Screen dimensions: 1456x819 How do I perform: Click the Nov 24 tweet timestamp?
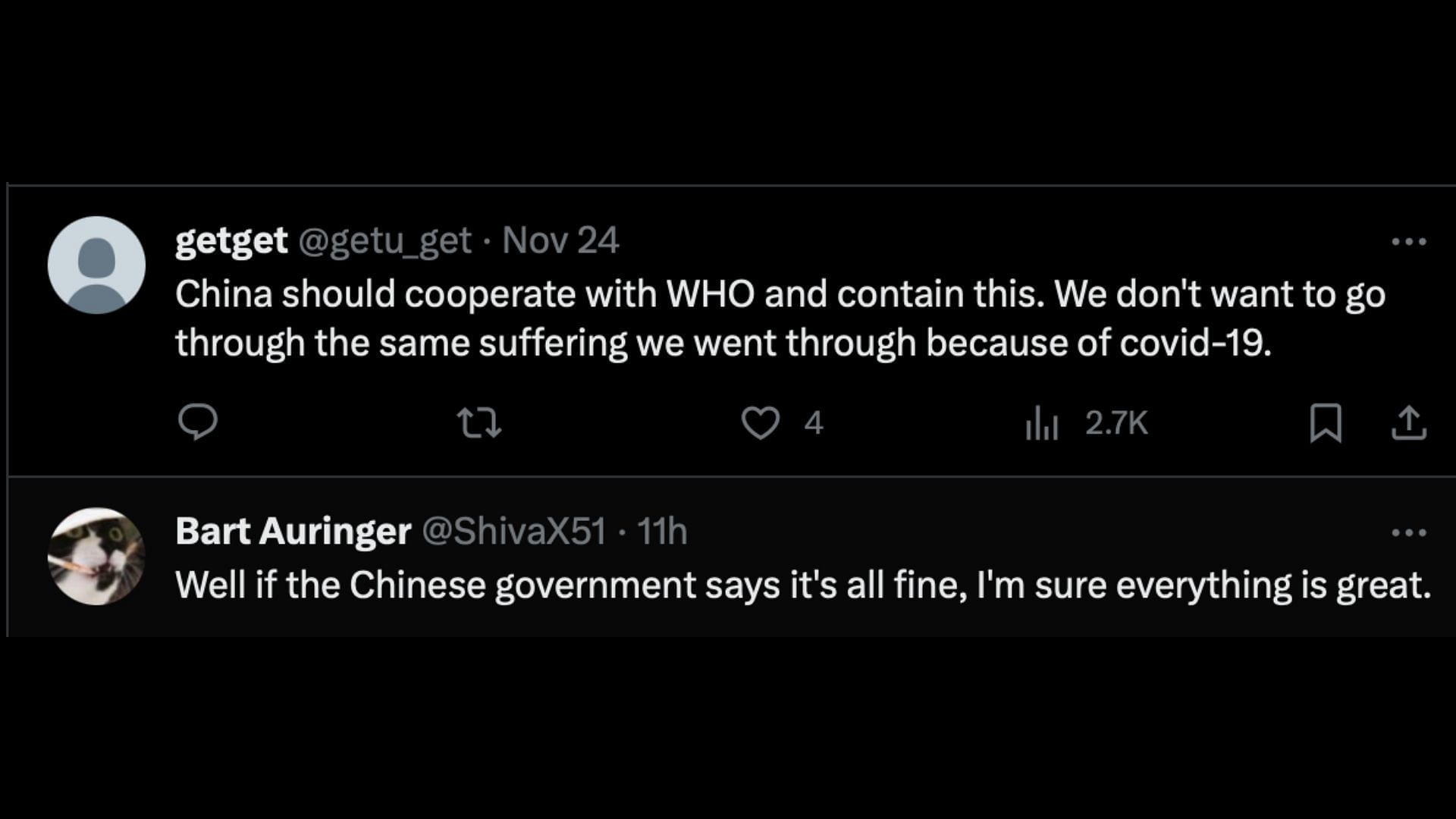(560, 241)
